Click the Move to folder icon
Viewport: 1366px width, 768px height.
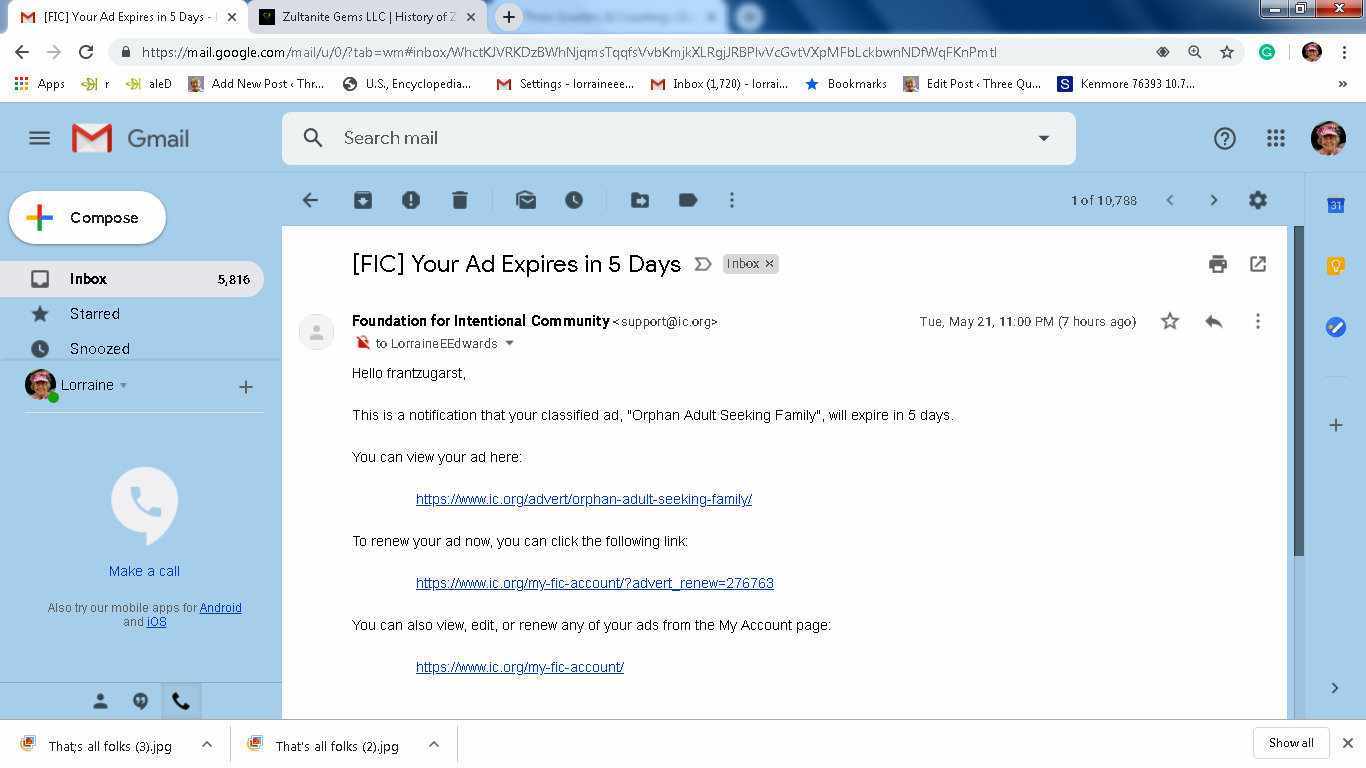pyautogui.click(x=640, y=200)
